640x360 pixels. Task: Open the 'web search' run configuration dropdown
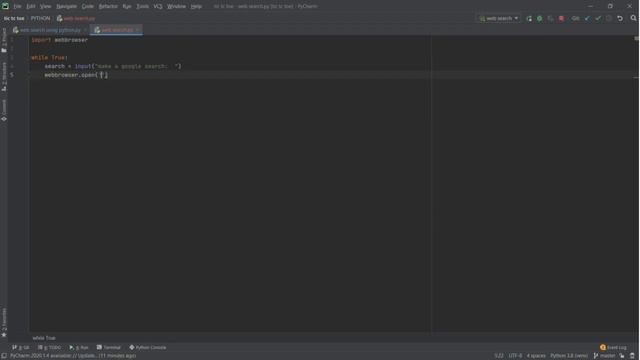pos(499,18)
